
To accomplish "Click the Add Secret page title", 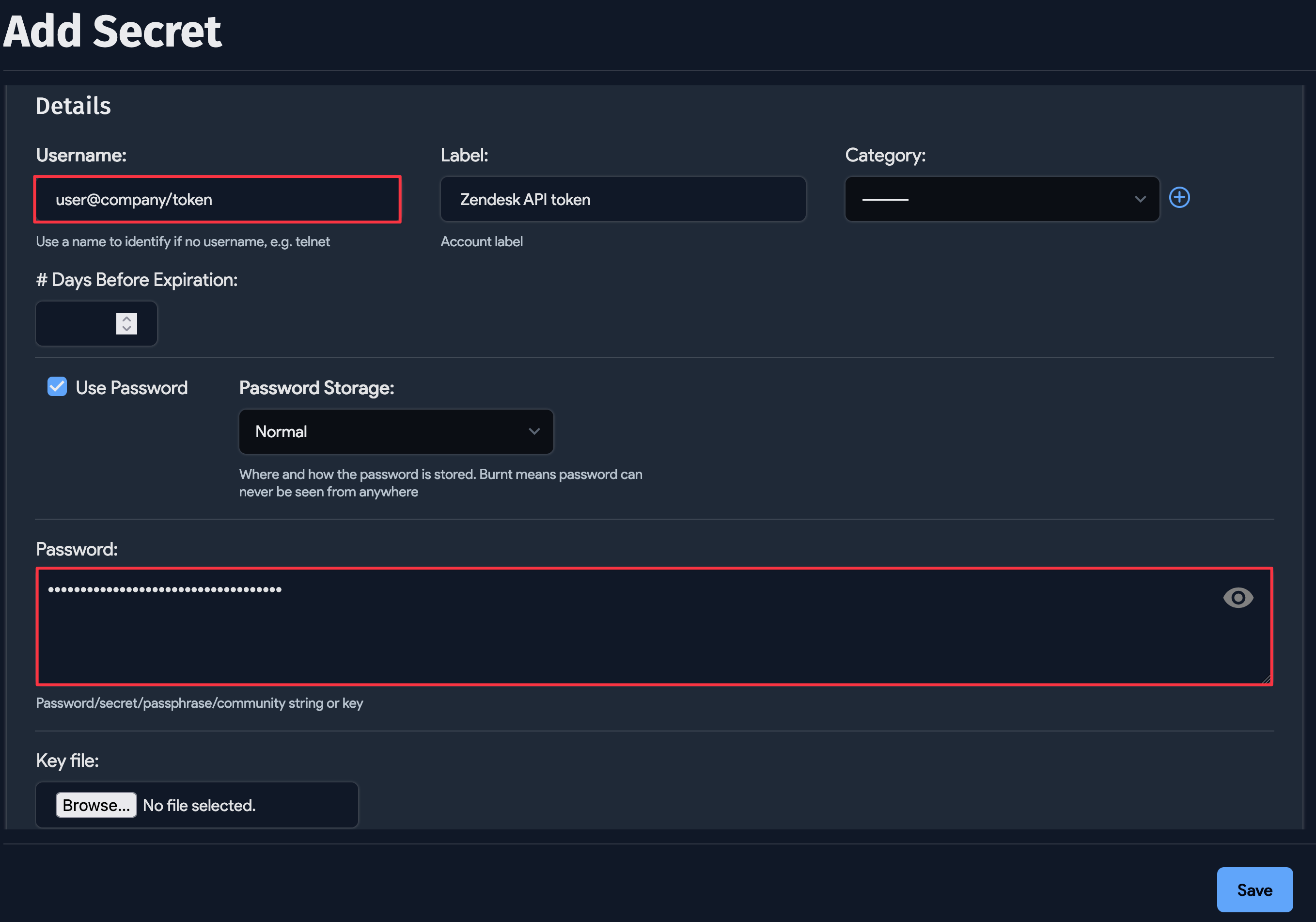I will point(112,32).
